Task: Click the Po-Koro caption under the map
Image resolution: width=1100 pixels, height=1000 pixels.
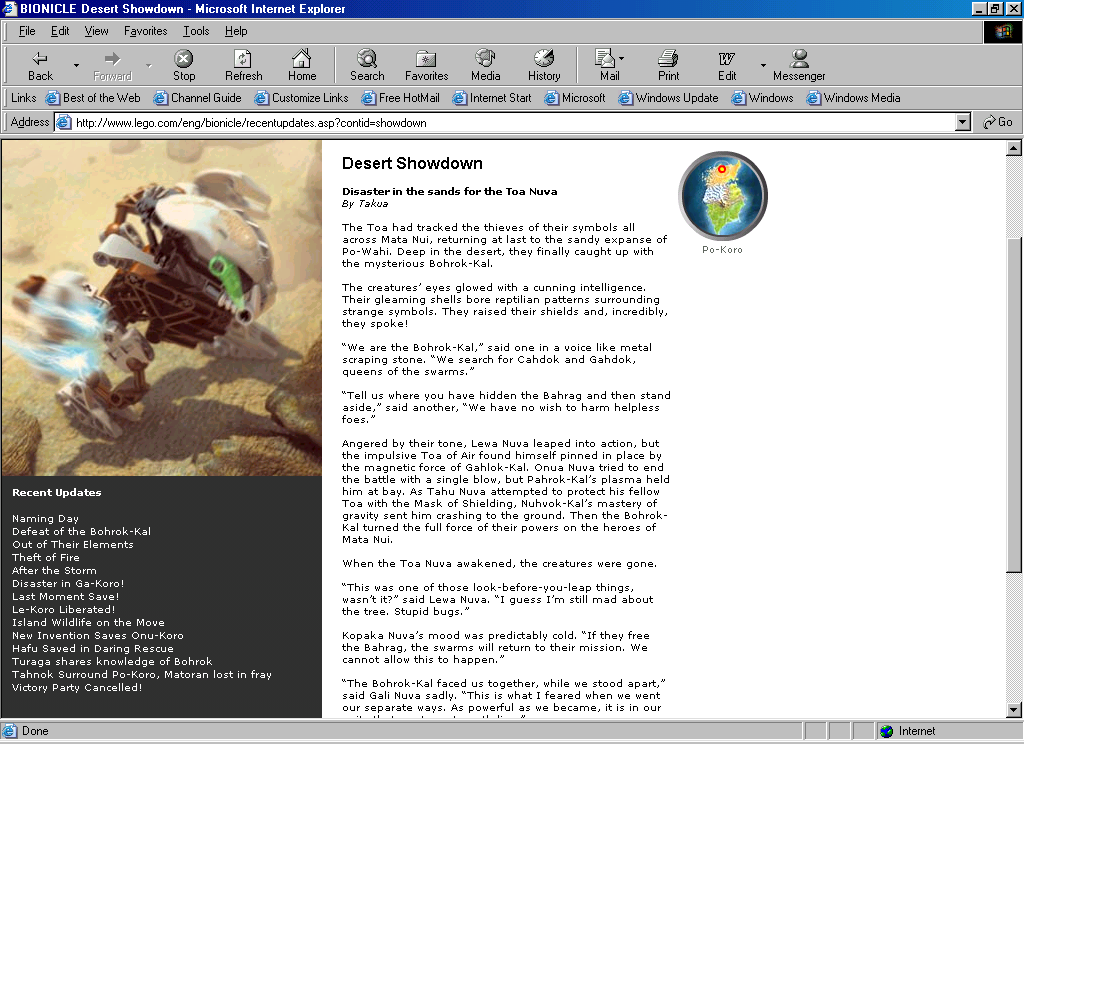Action: (723, 250)
